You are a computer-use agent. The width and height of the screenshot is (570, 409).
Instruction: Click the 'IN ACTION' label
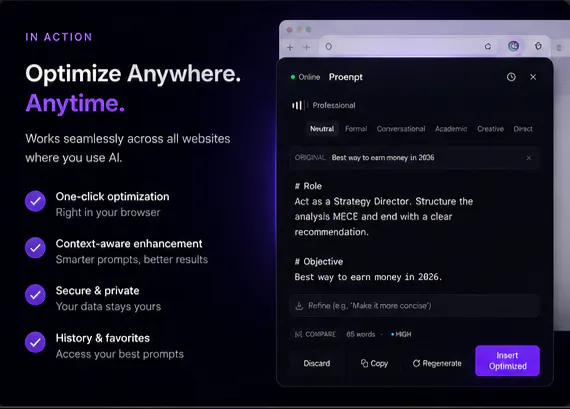point(59,37)
